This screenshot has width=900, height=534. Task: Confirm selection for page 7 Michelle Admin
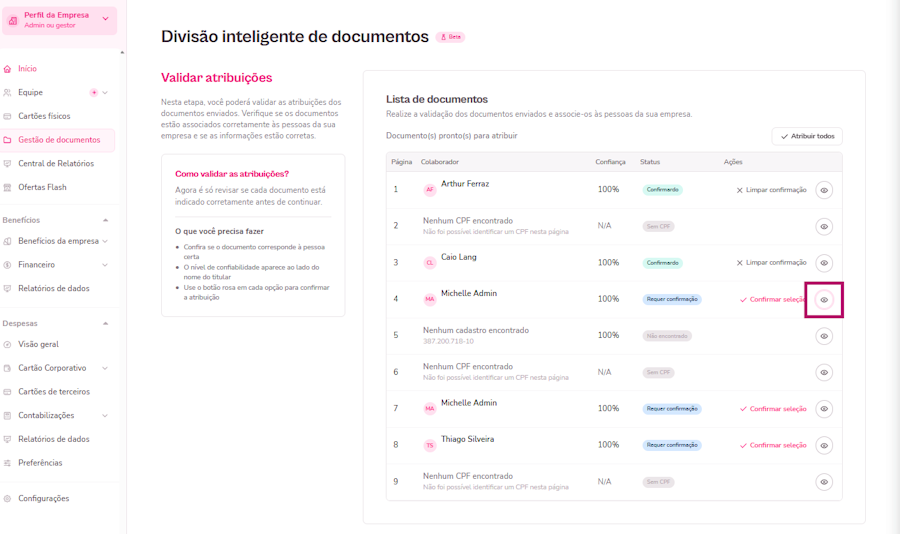773,409
